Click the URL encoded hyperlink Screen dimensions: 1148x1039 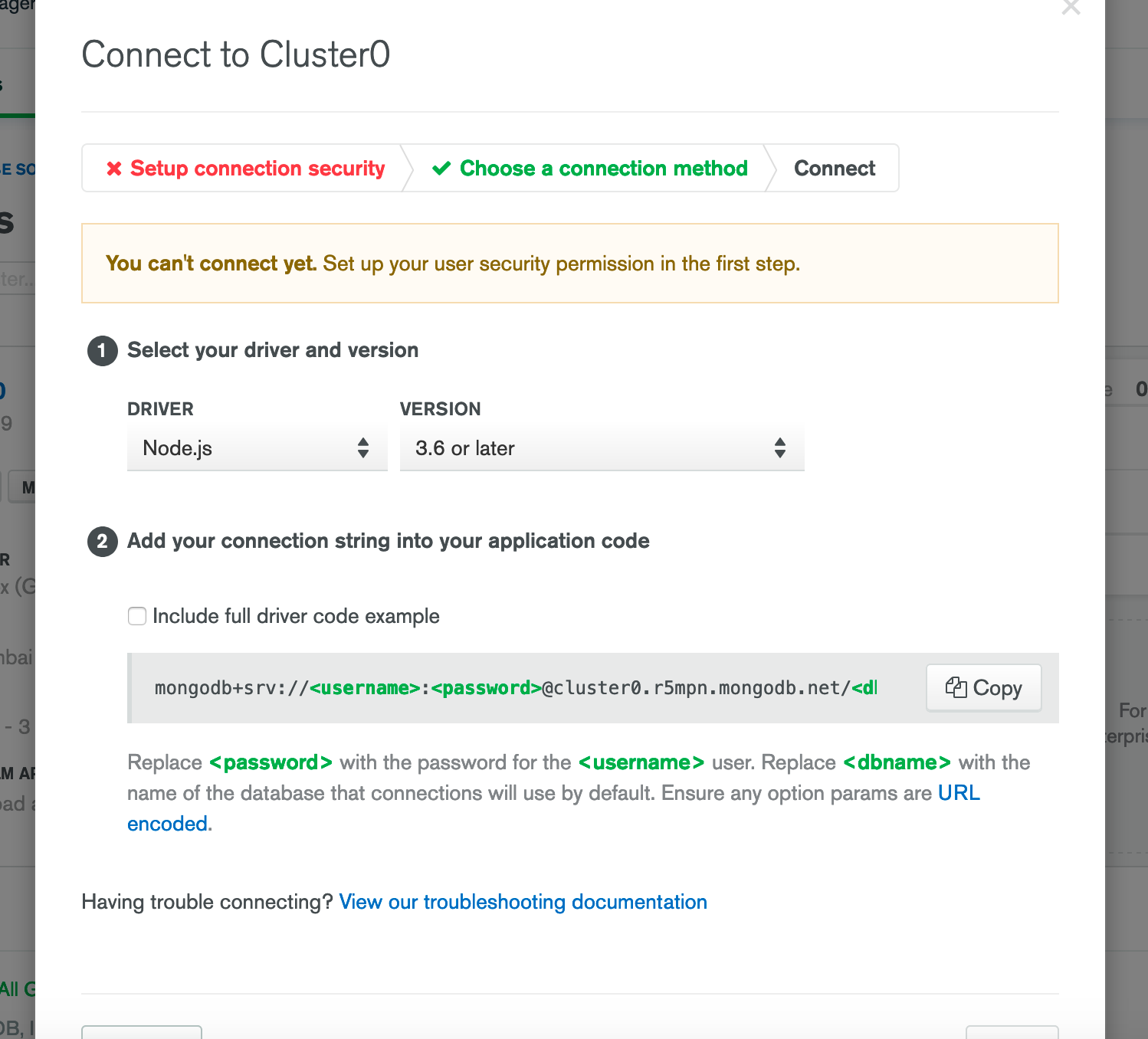point(959,793)
